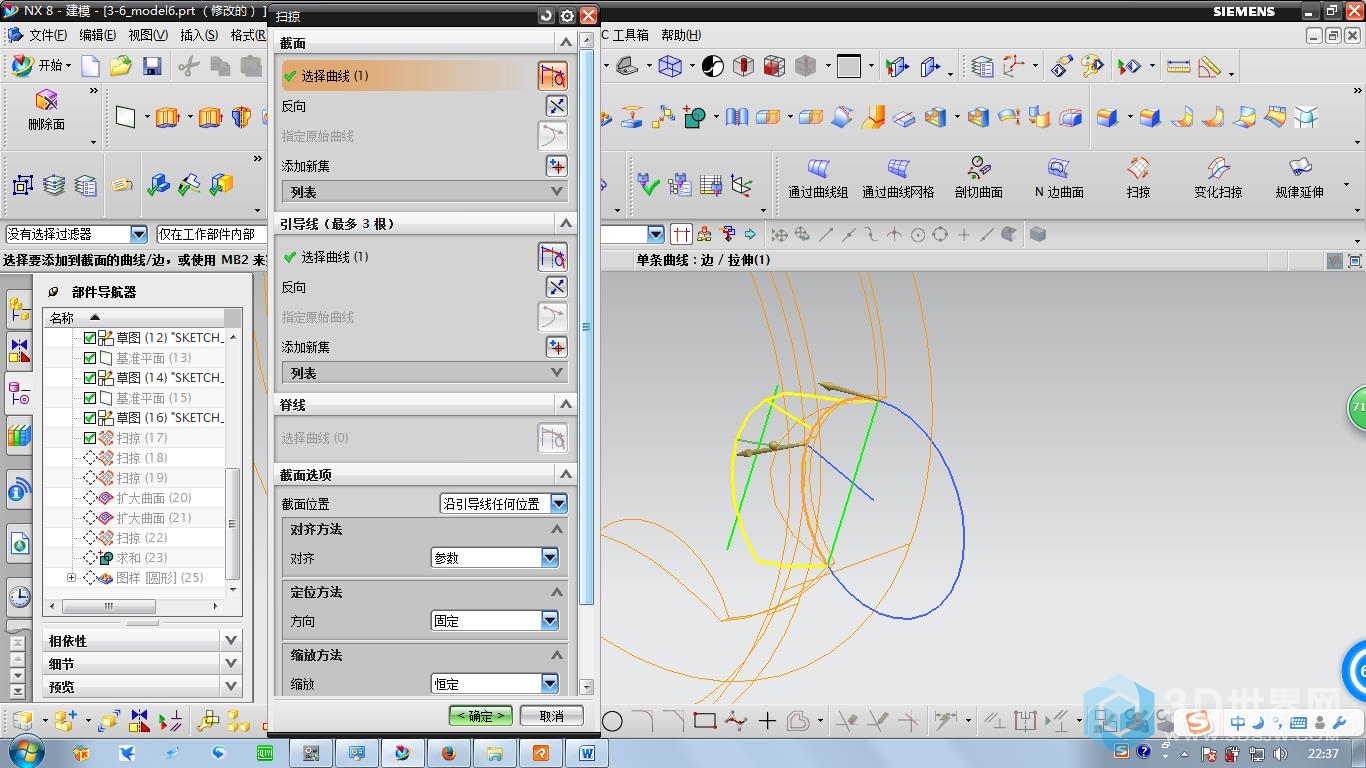Open the Reuse Library books tab
The height and width of the screenshot is (768, 1366).
[x=19, y=435]
